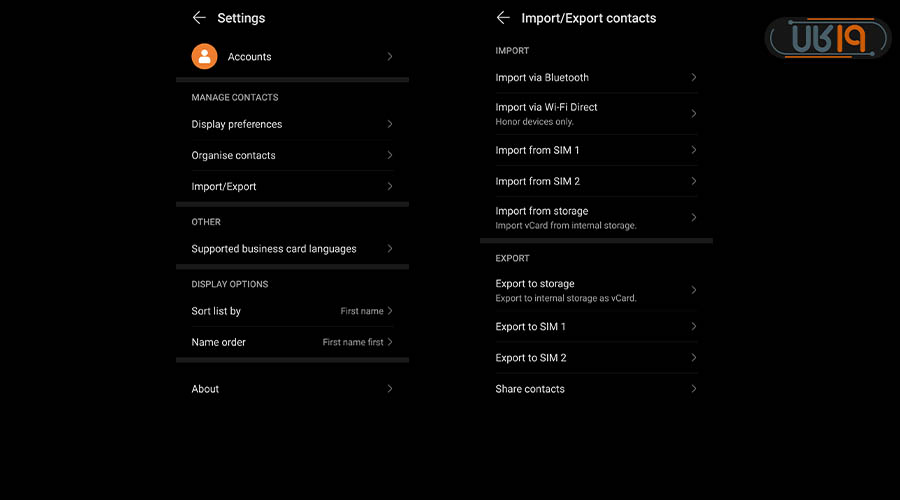Screen dimensions: 900x500
Task: Select Import from SIM 1
Action: click(538, 151)
